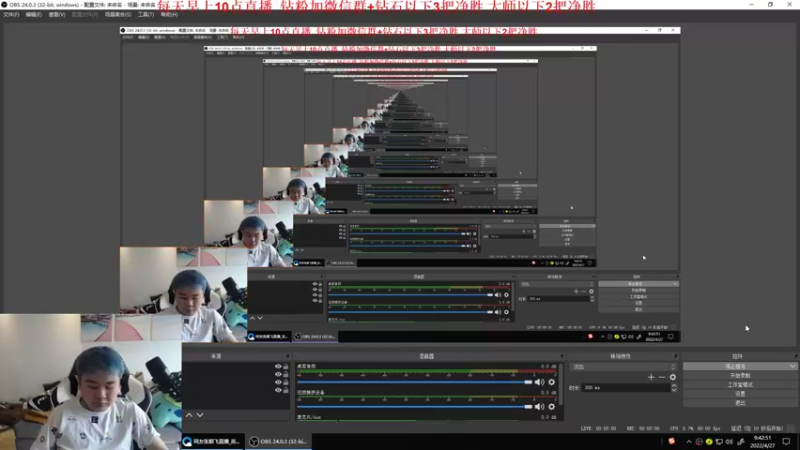
Task: Open the 配置文件(P) menu
Action: (85, 15)
